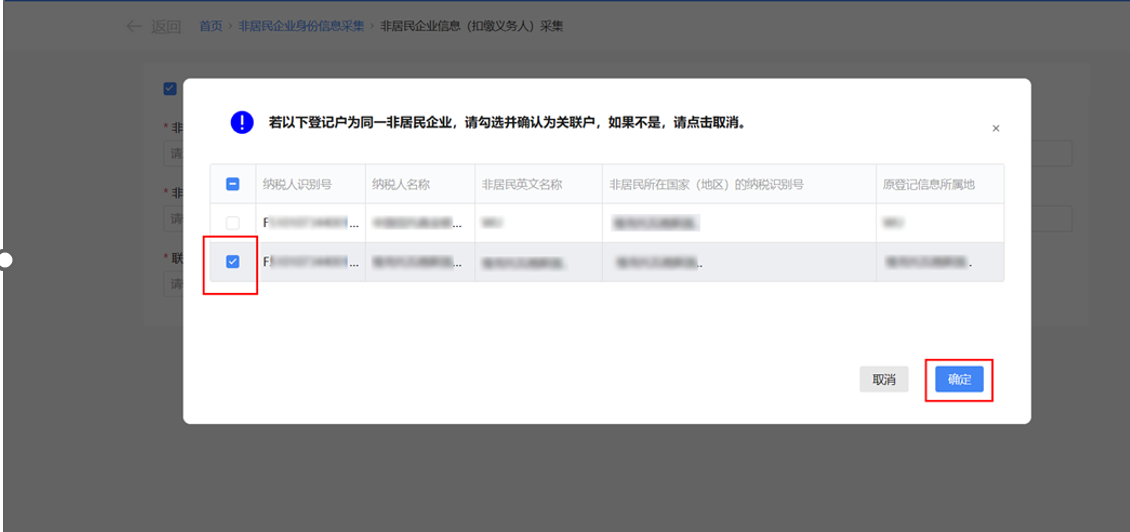Viewport: 1130px width, 532px height.
Task: Click the 纳税人识别号 column header
Action: (297, 184)
